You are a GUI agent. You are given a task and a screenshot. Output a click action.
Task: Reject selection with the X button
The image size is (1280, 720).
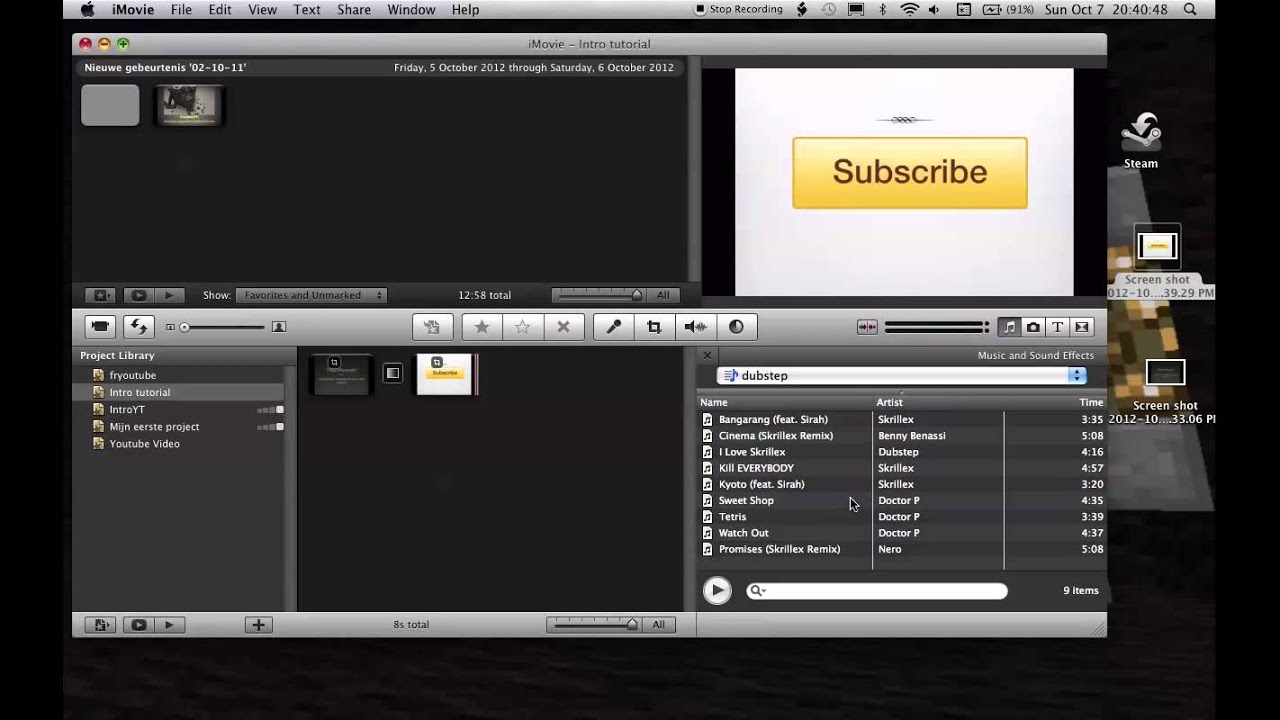(x=563, y=326)
